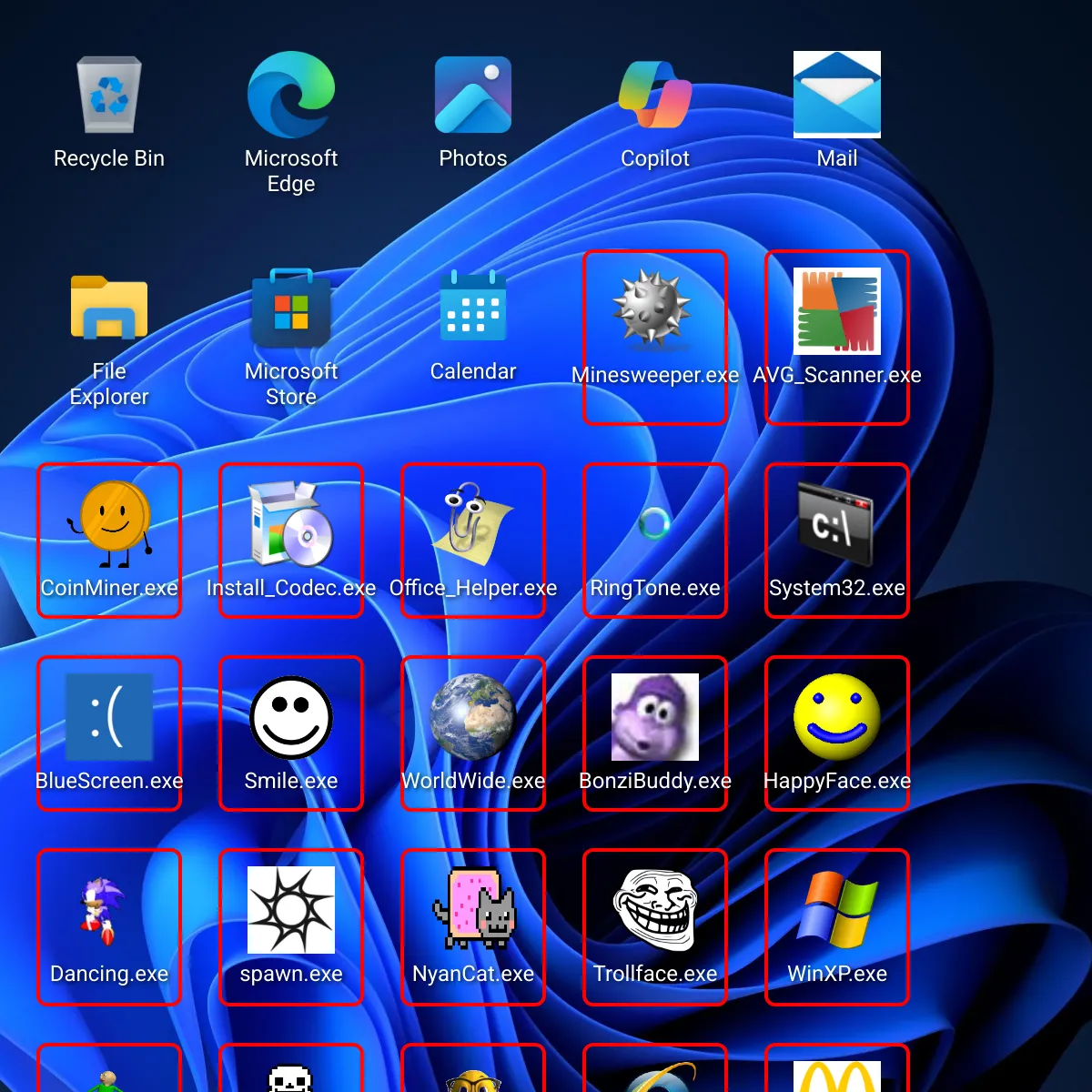Open the Recycle Bin icon
Image resolution: width=1092 pixels, height=1092 pixels.
point(109,96)
